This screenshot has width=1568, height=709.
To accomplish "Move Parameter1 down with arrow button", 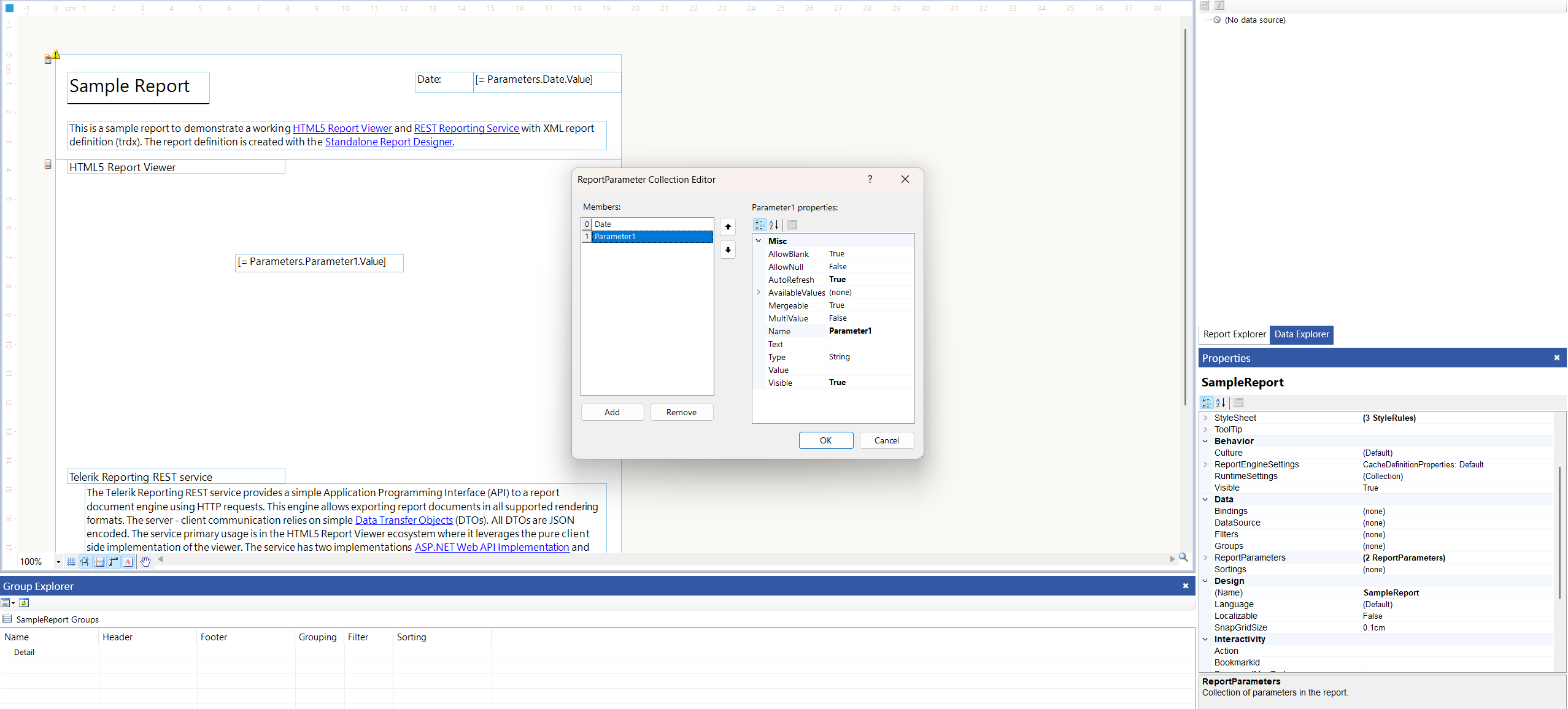I will [728, 250].
